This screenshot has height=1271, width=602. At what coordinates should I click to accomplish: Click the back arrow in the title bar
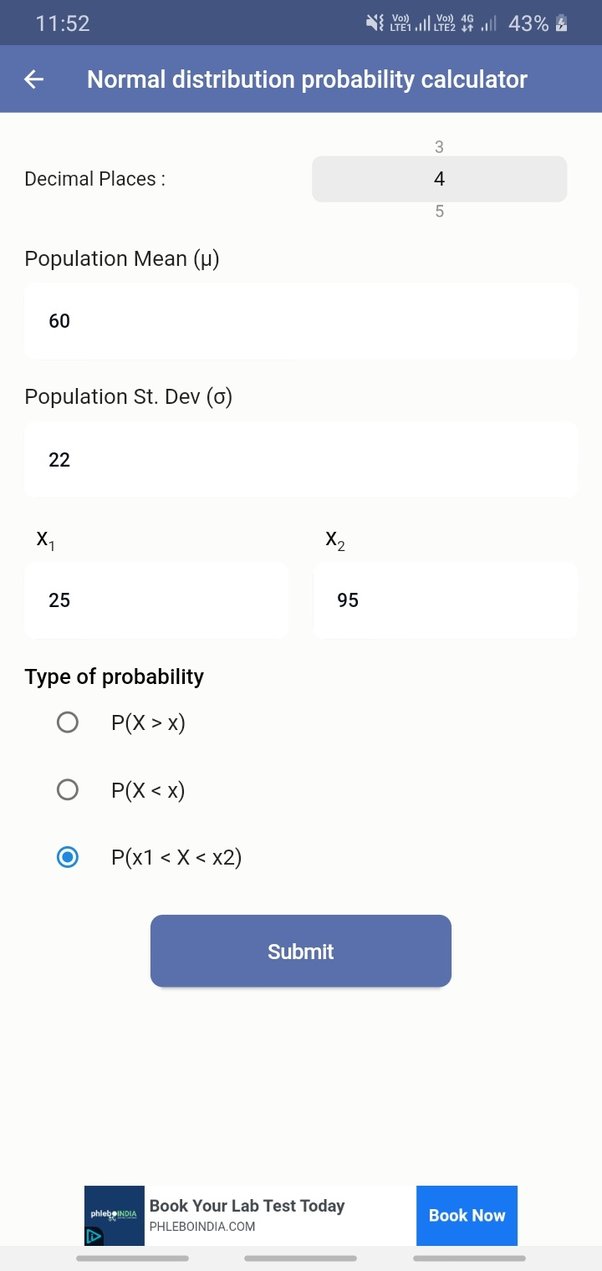point(33,79)
